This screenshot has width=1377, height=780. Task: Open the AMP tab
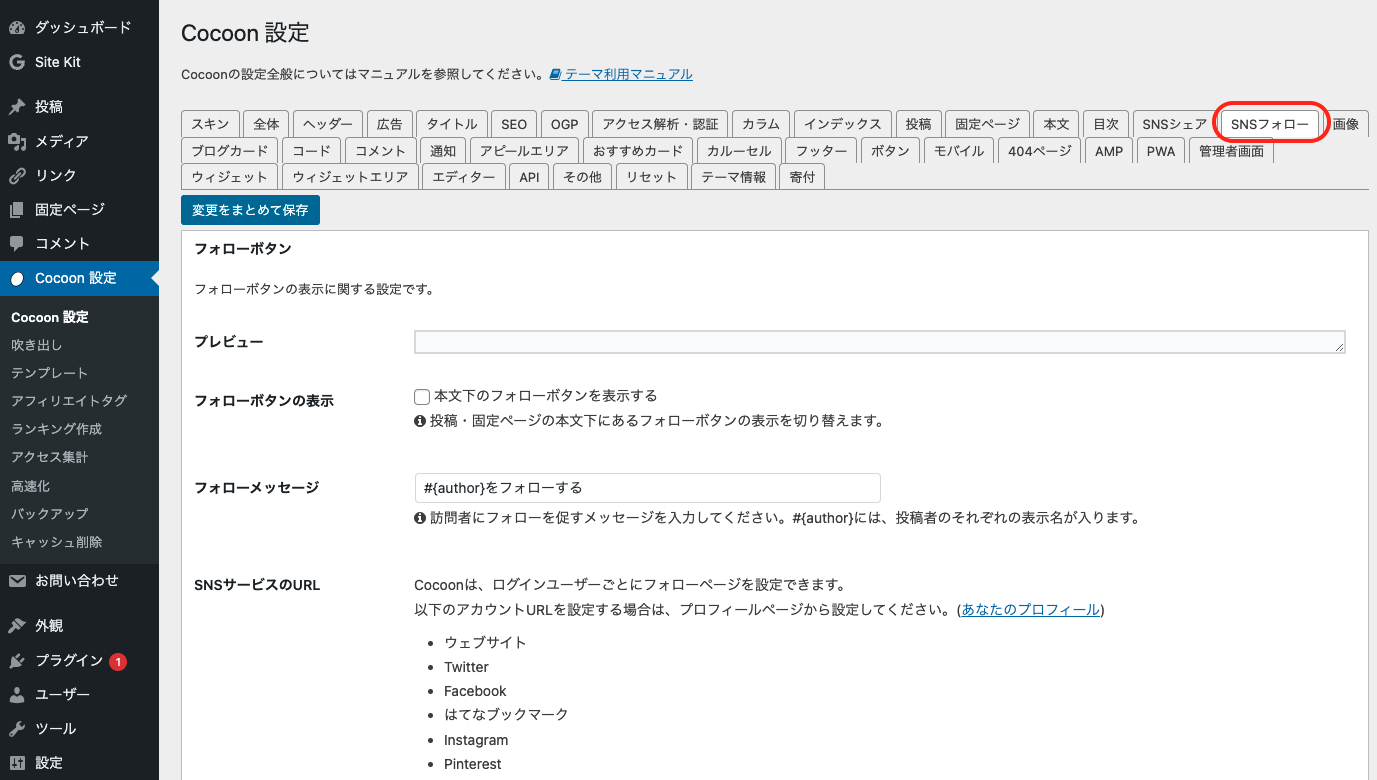coord(1109,151)
